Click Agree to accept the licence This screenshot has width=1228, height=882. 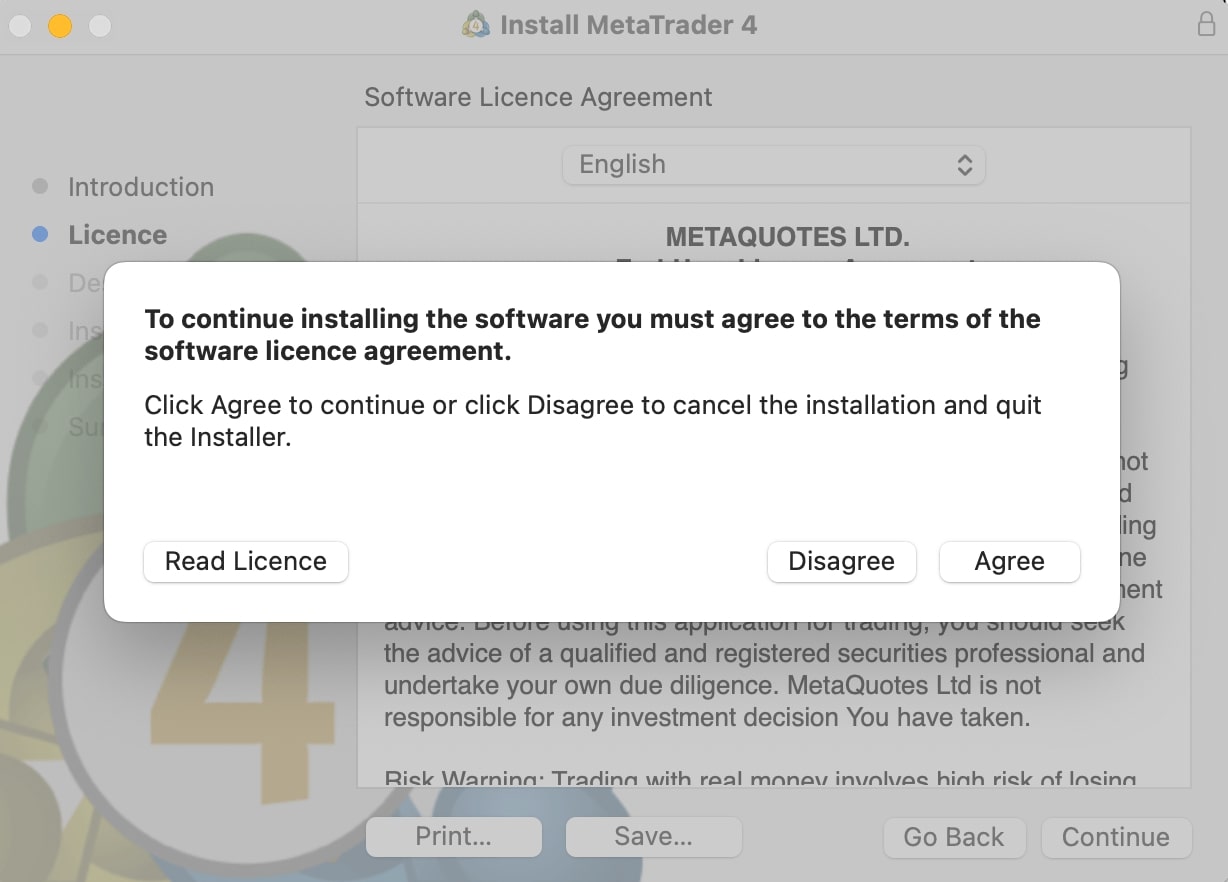[1009, 561]
